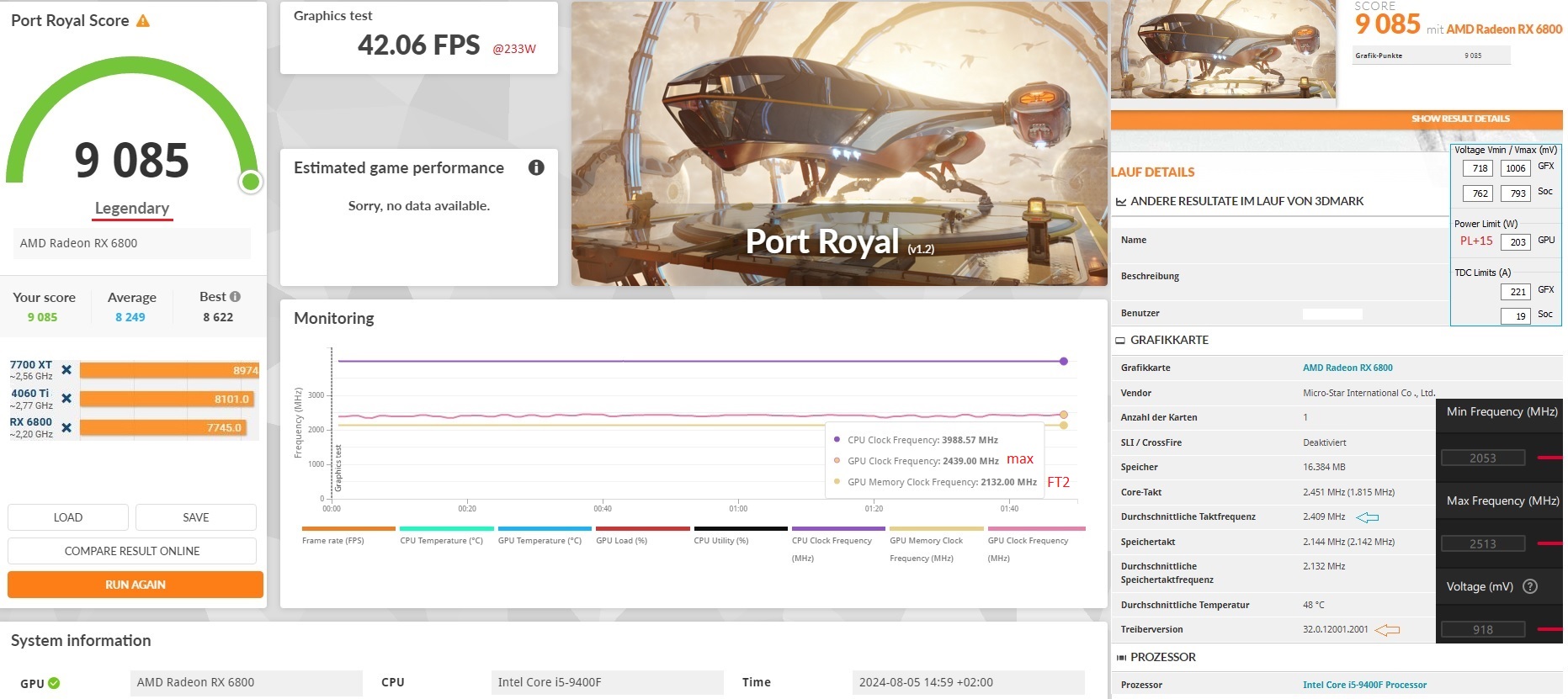Toggle the GPU Load (%) legend series

[643, 536]
